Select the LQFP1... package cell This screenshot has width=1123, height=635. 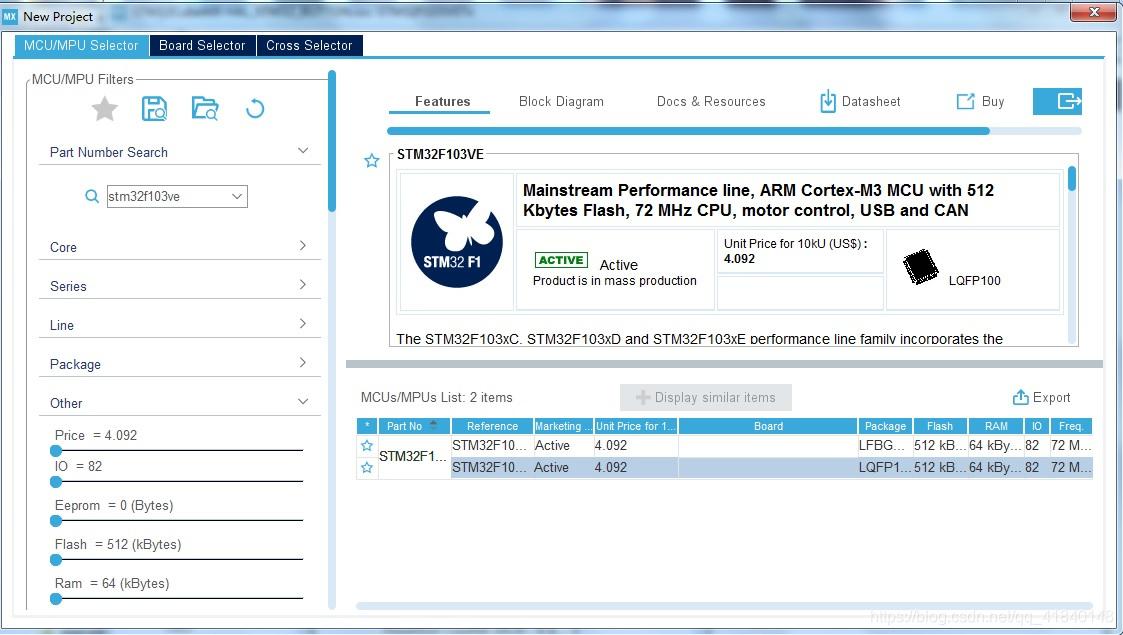tap(885, 467)
